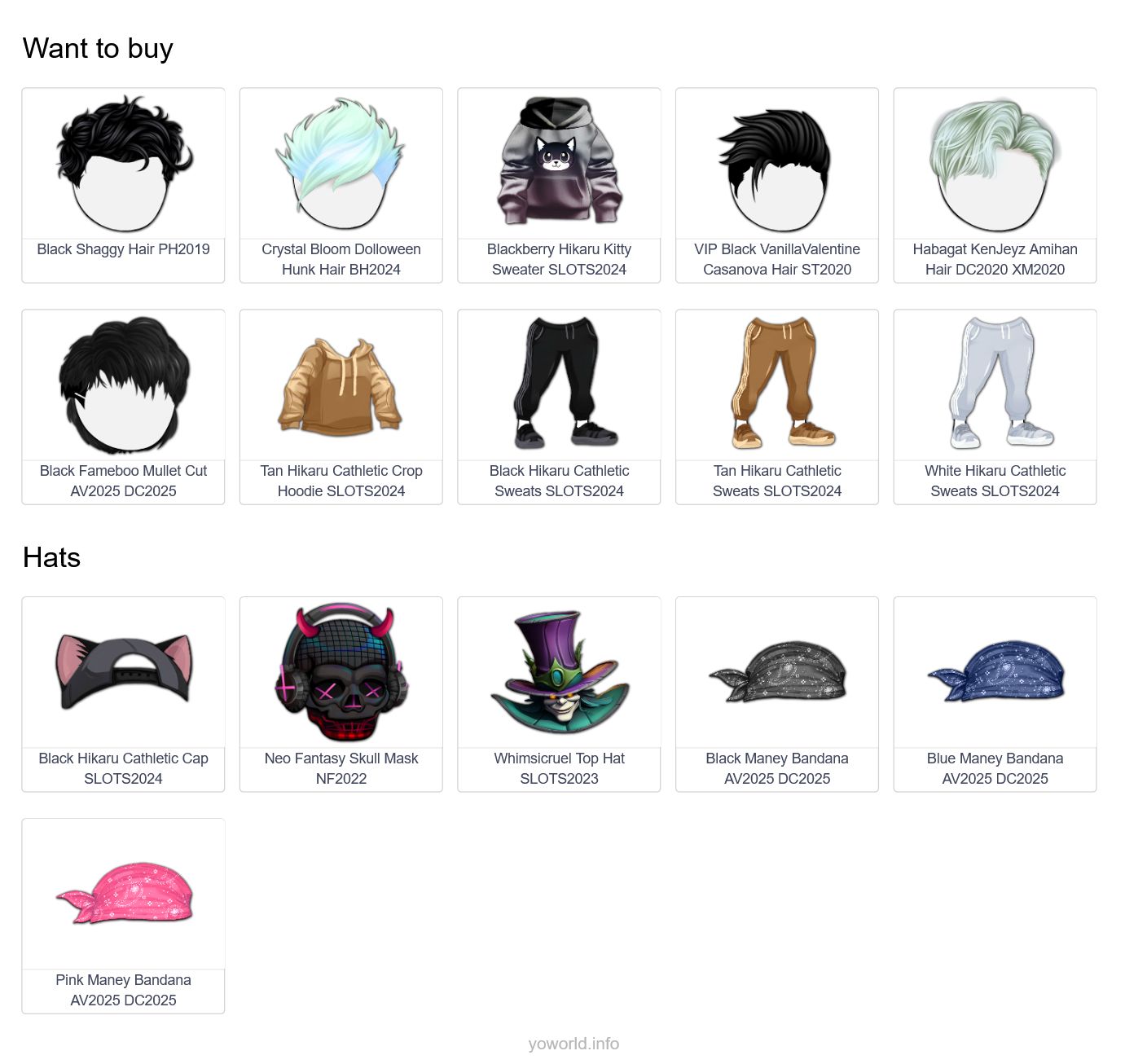Choose the Black Maney Bandana image

[777, 672]
